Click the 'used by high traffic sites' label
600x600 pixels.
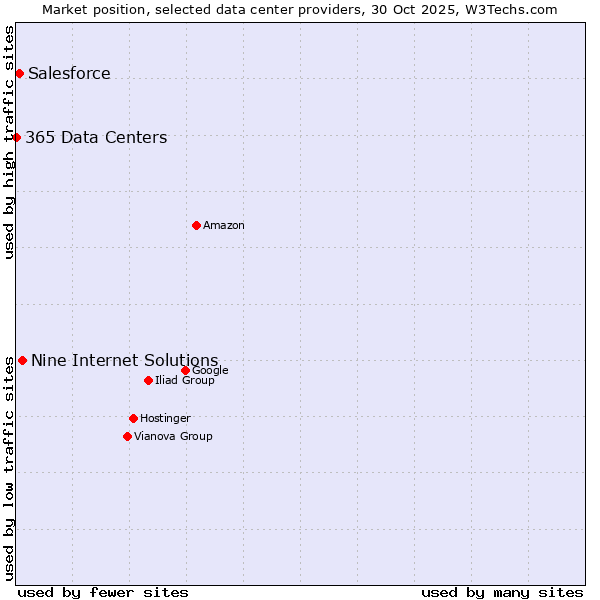9,142
